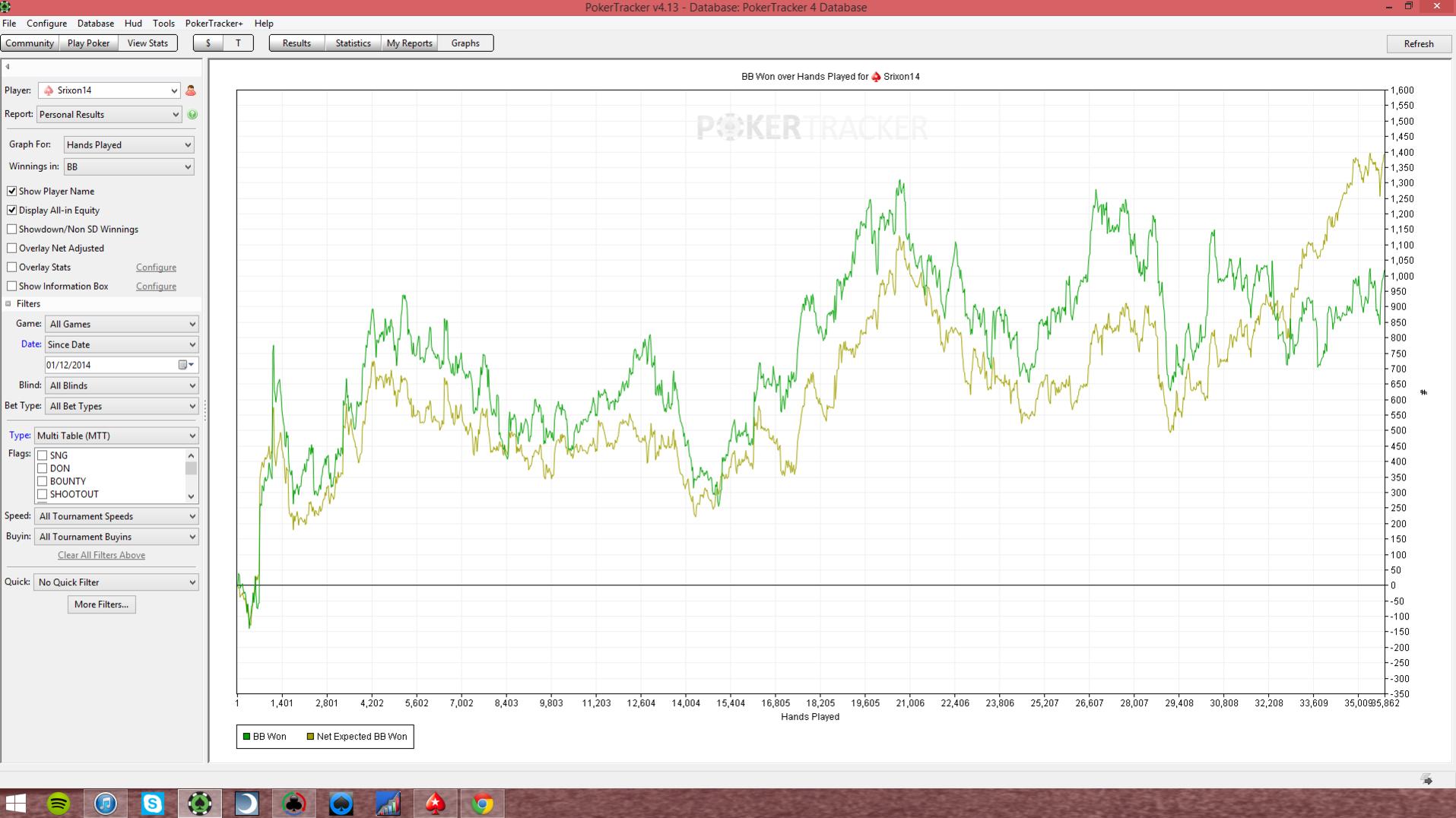This screenshot has width=1456, height=818.
Task: Open the Date filter dropdown
Action: pos(122,345)
